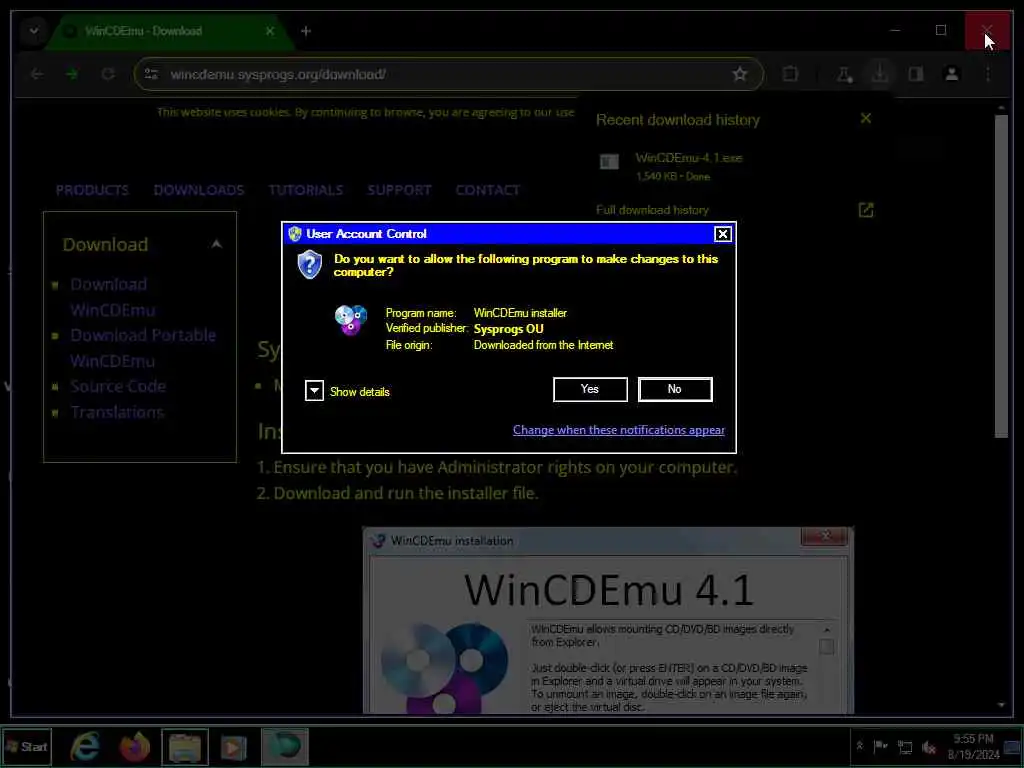Open WinCDEmu-4.1.exe from download history

688,158
